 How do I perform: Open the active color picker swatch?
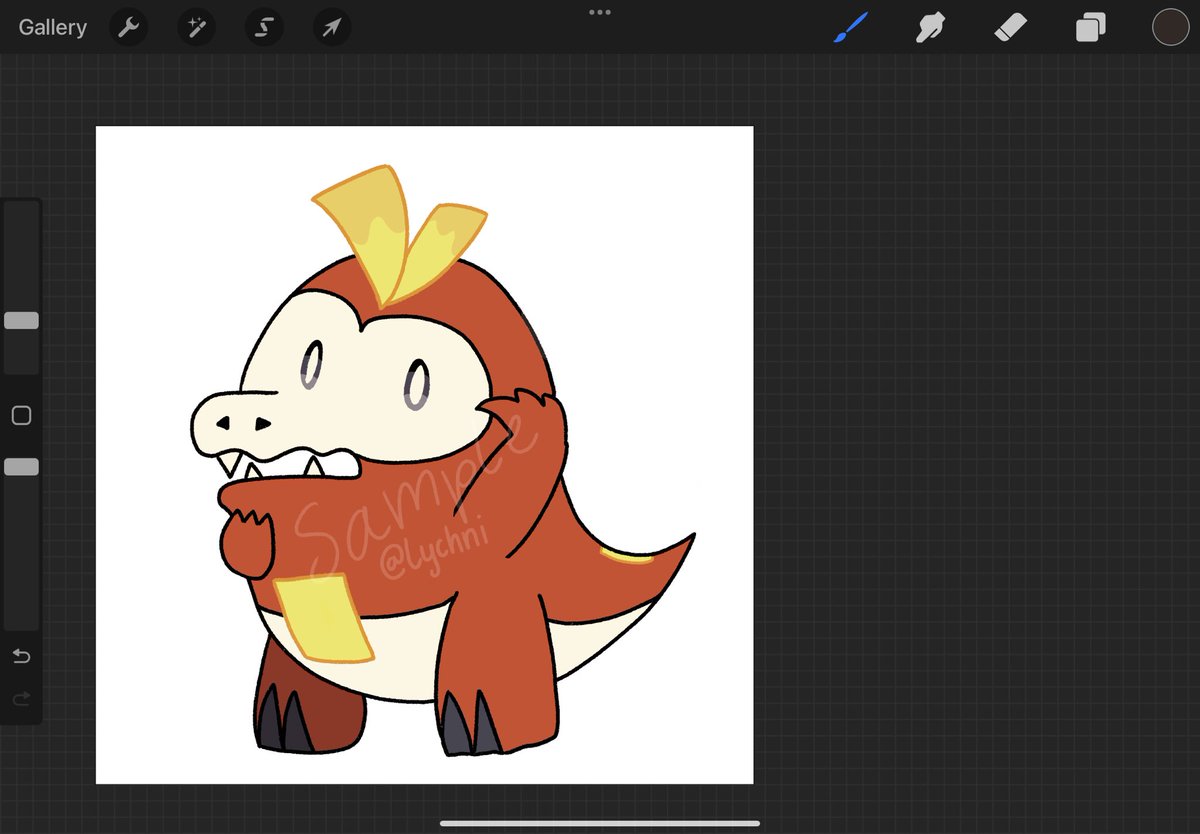click(1170, 27)
